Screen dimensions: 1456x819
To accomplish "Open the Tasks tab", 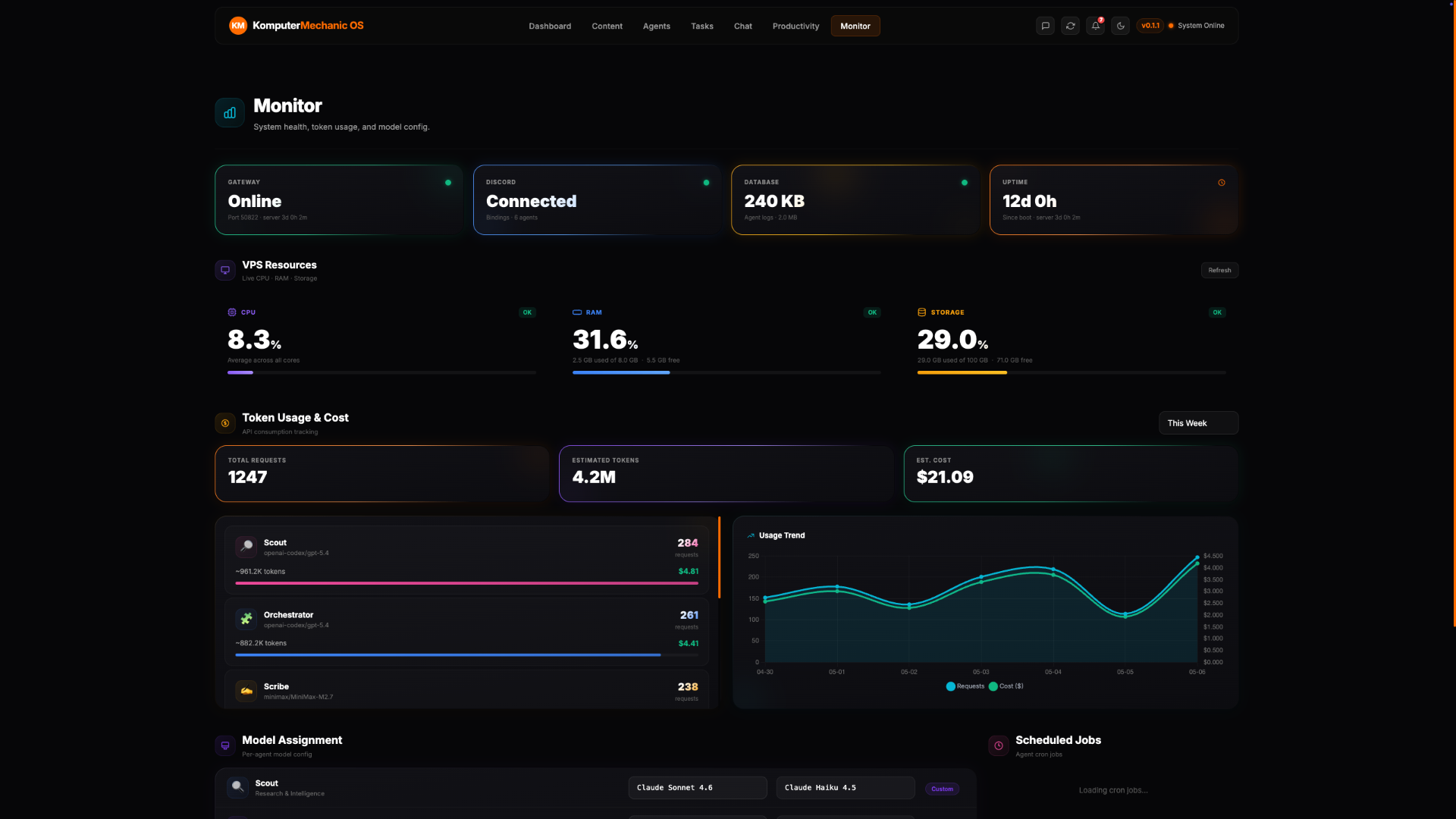I will [x=701, y=26].
